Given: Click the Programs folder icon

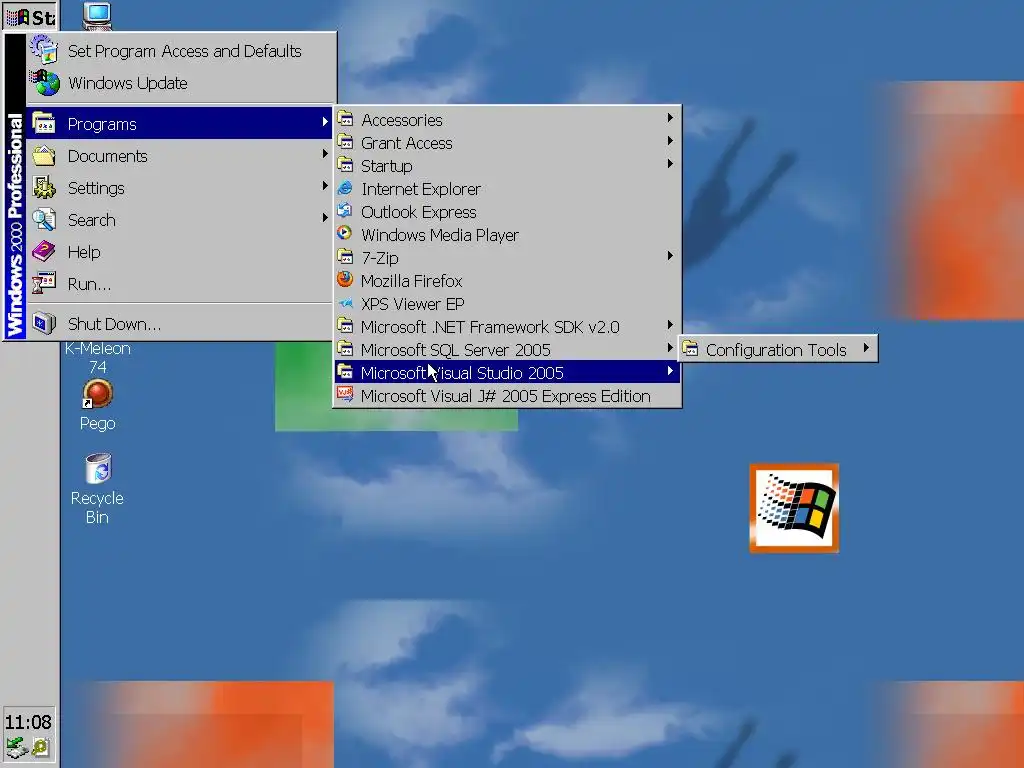Looking at the screenshot, I should click(44, 123).
